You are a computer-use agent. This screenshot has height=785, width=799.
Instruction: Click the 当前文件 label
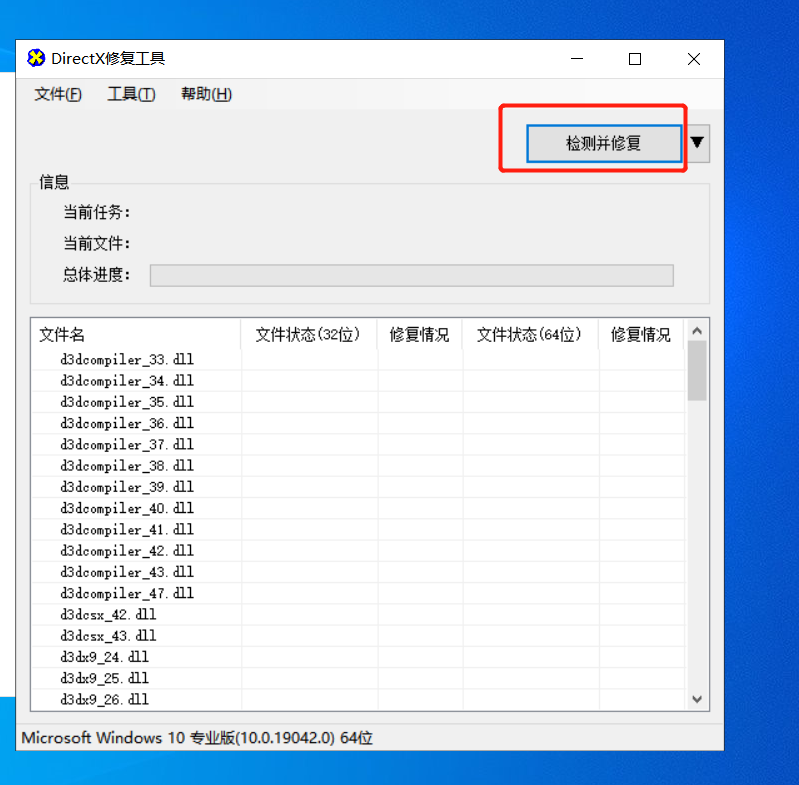96,243
